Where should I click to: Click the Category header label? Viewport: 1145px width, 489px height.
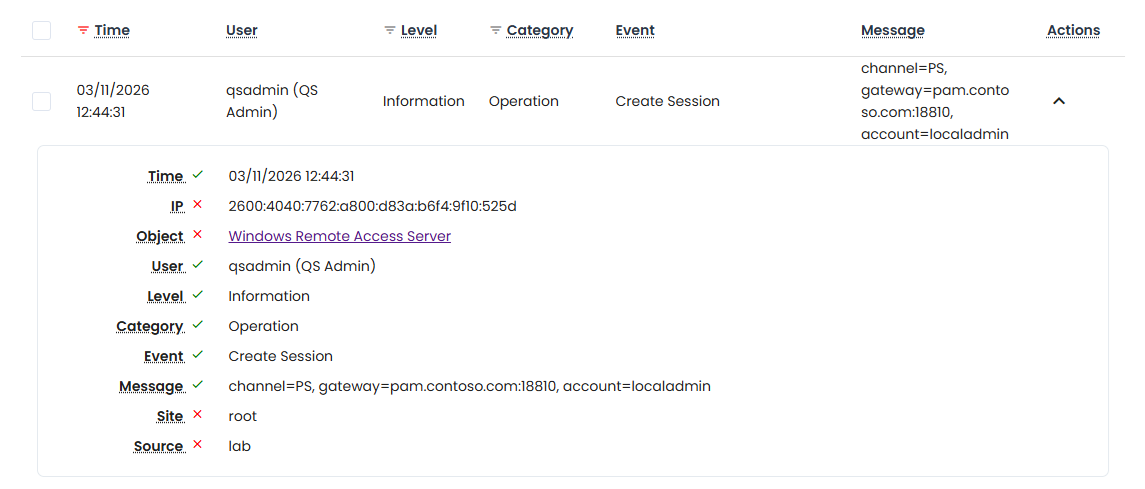(540, 30)
